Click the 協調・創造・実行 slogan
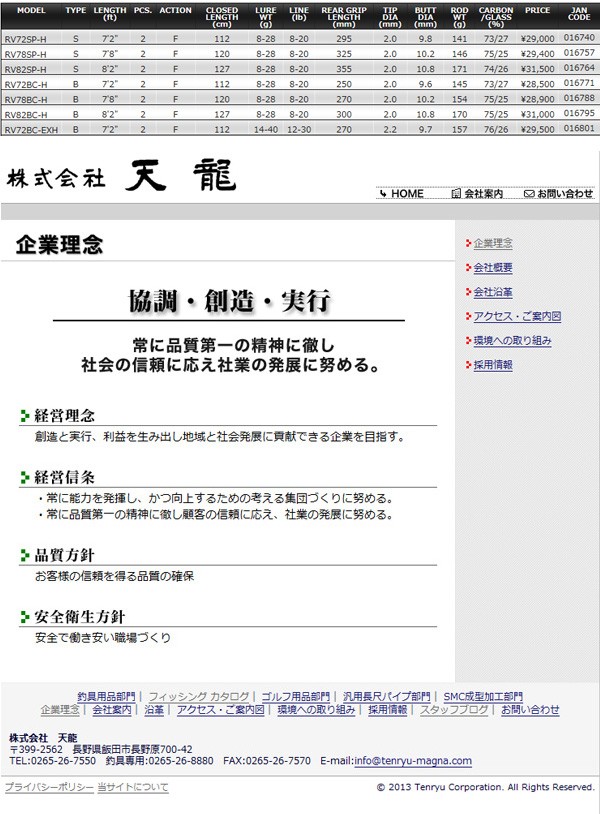The width and height of the screenshot is (600, 814). point(229,301)
